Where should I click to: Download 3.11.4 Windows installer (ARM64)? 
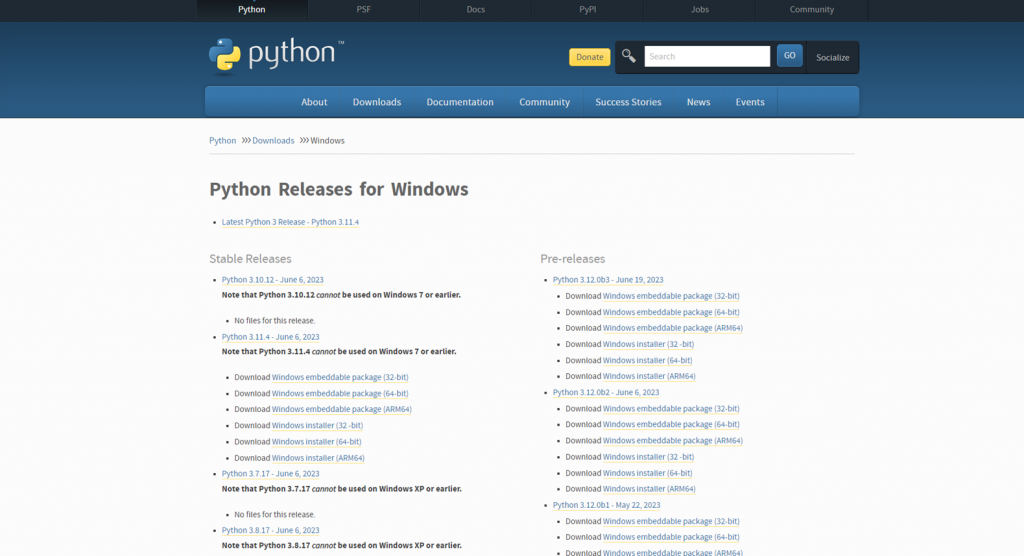(x=318, y=458)
